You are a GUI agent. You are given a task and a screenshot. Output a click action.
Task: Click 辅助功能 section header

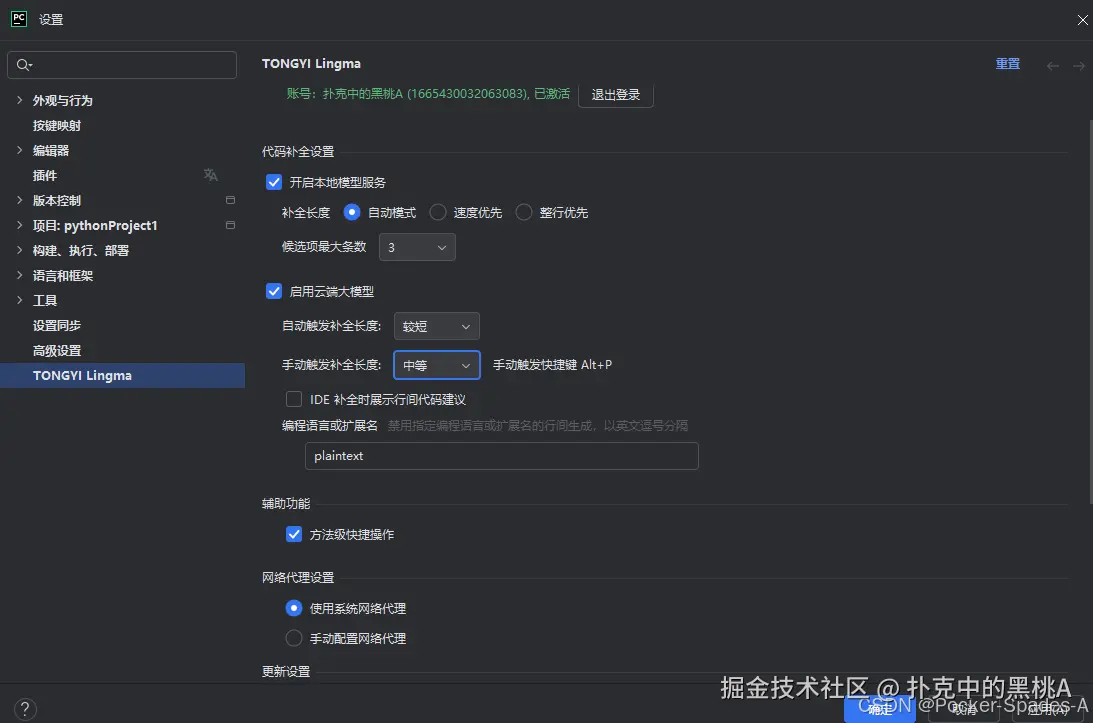[x=286, y=504]
